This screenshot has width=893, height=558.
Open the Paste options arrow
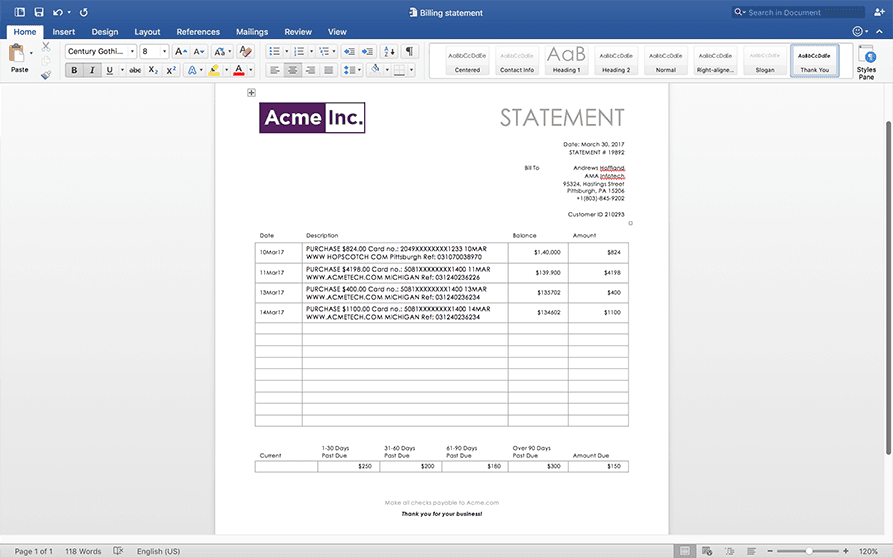coord(31,53)
